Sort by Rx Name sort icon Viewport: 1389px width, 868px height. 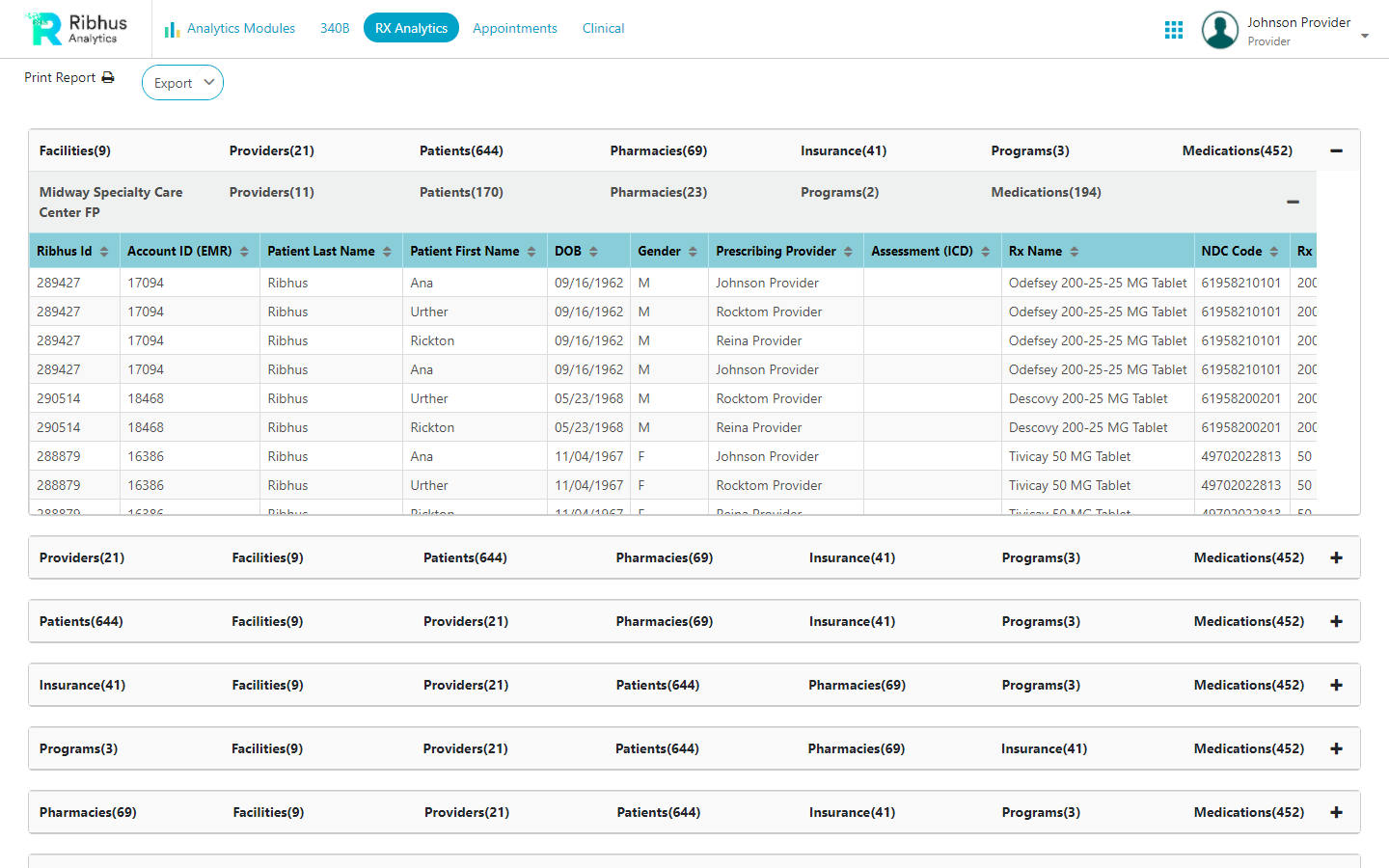click(x=1074, y=252)
